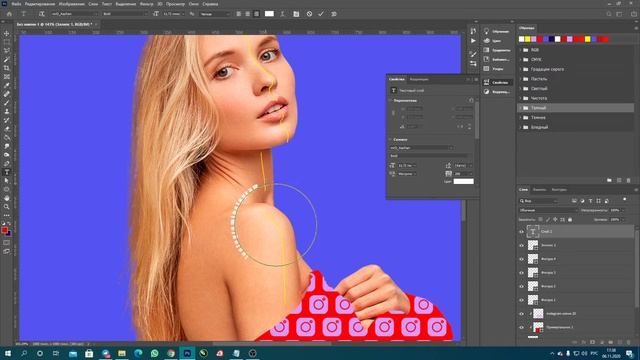
Task: Toggle text orientation icon in options bar
Action: pyautogui.click(x=42, y=14)
